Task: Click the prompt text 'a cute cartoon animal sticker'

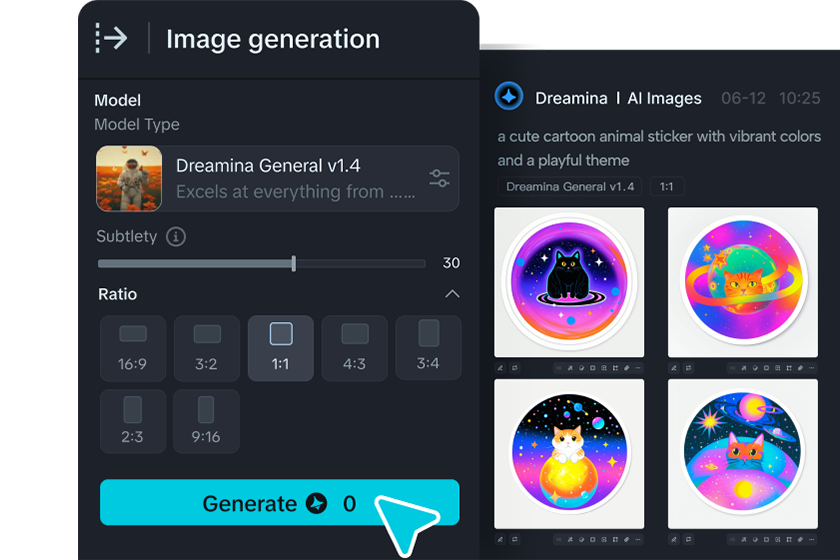Action: (x=596, y=137)
